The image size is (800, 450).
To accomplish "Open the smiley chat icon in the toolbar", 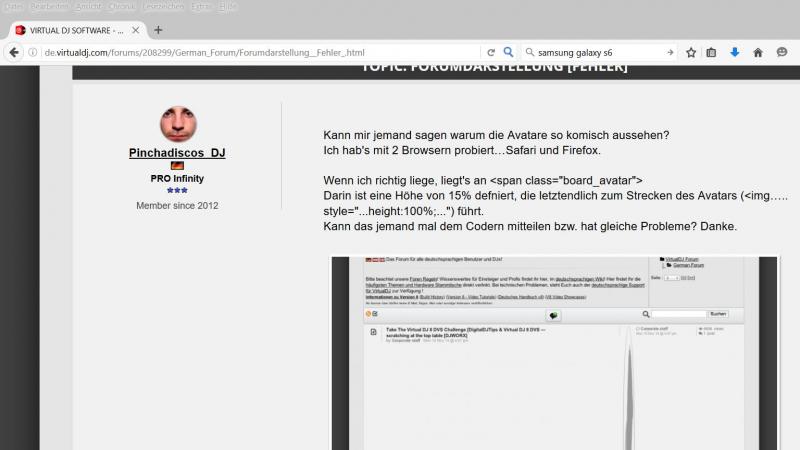I will (782, 52).
